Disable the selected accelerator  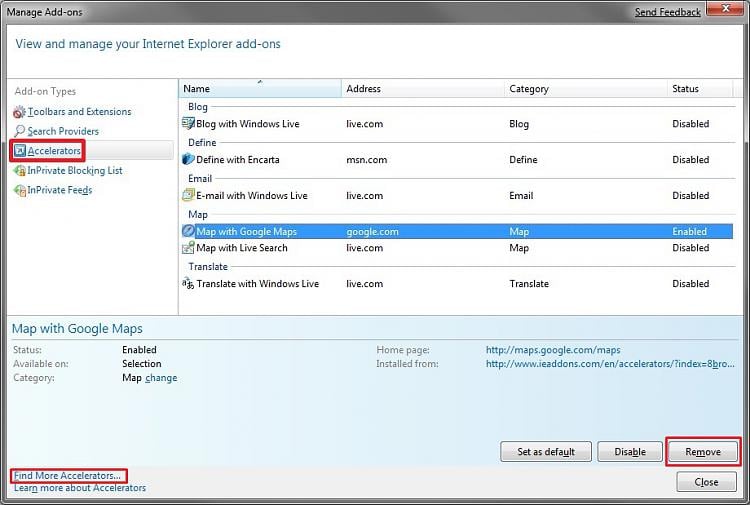click(630, 451)
